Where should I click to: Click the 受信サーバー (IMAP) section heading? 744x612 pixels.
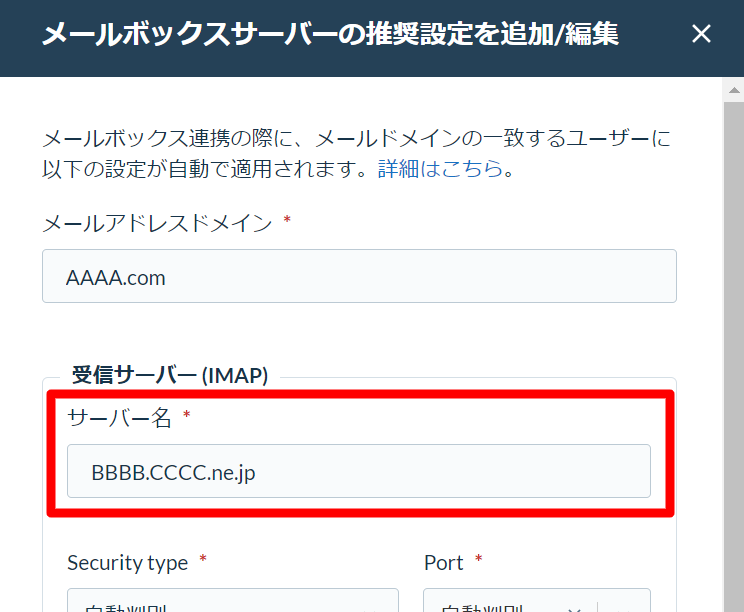coord(170,375)
